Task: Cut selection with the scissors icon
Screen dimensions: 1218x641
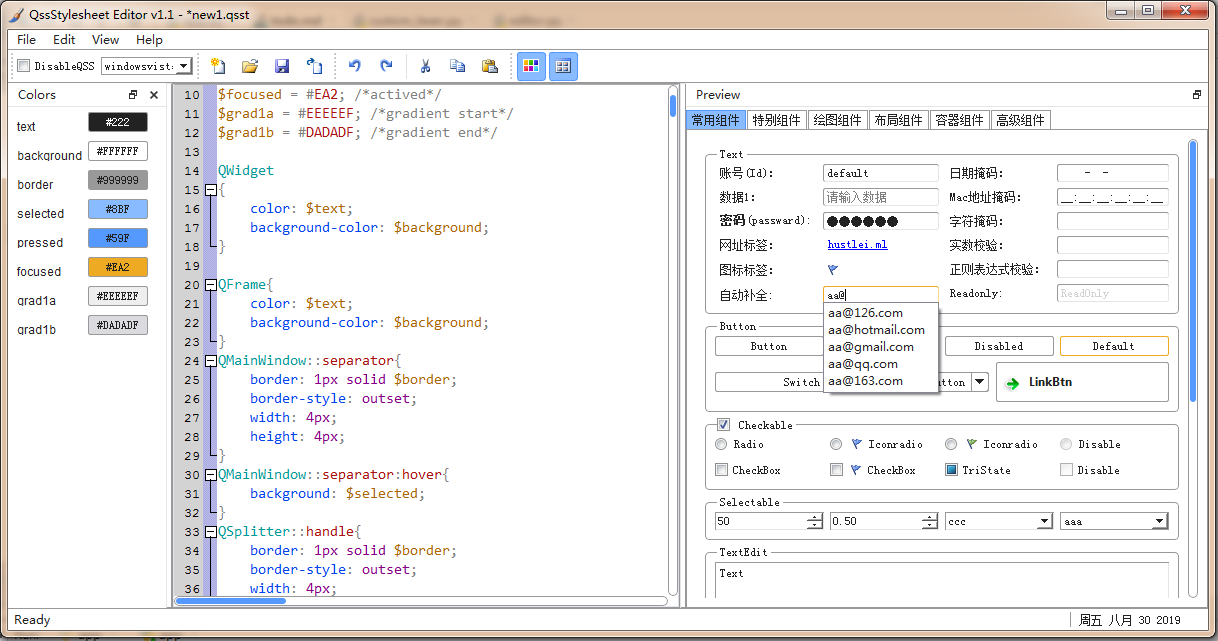Action: (425, 66)
